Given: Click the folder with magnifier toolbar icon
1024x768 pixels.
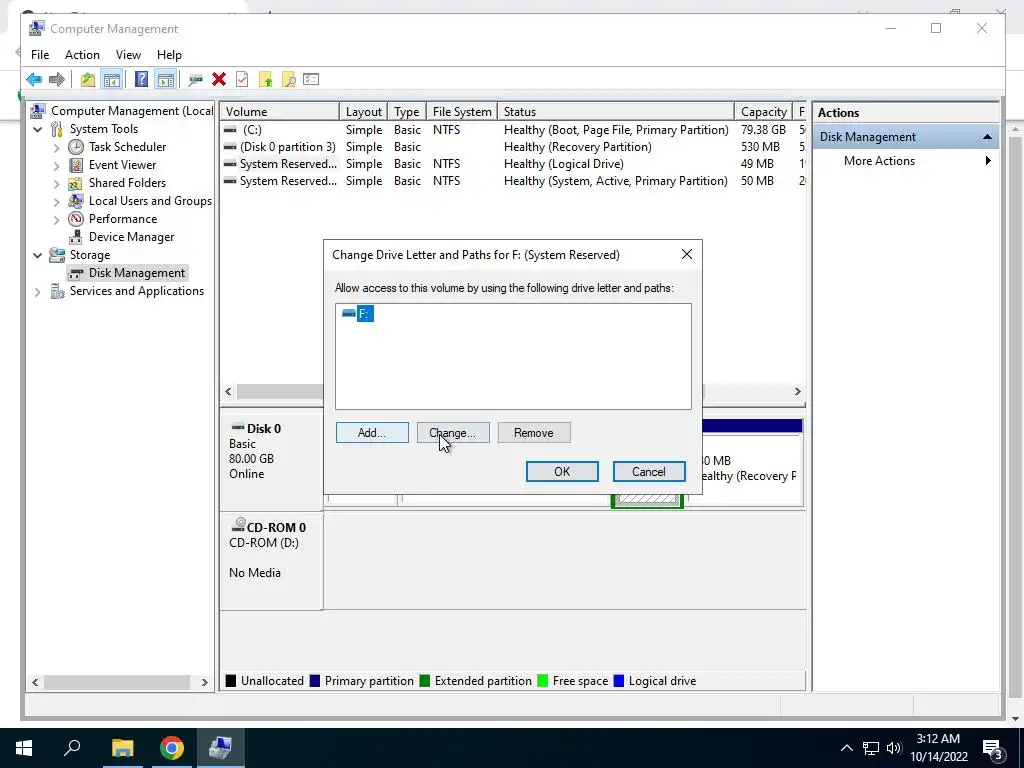Looking at the screenshot, I should (x=288, y=80).
